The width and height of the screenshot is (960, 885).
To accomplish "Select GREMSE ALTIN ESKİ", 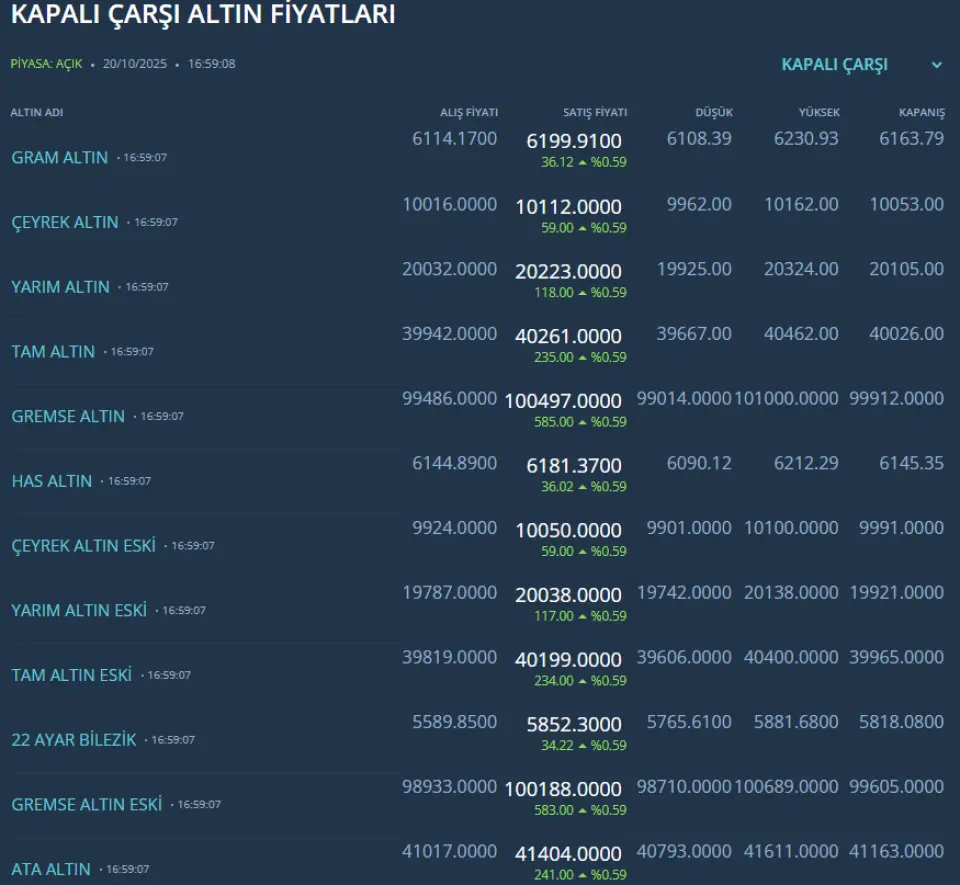I will (86, 805).
